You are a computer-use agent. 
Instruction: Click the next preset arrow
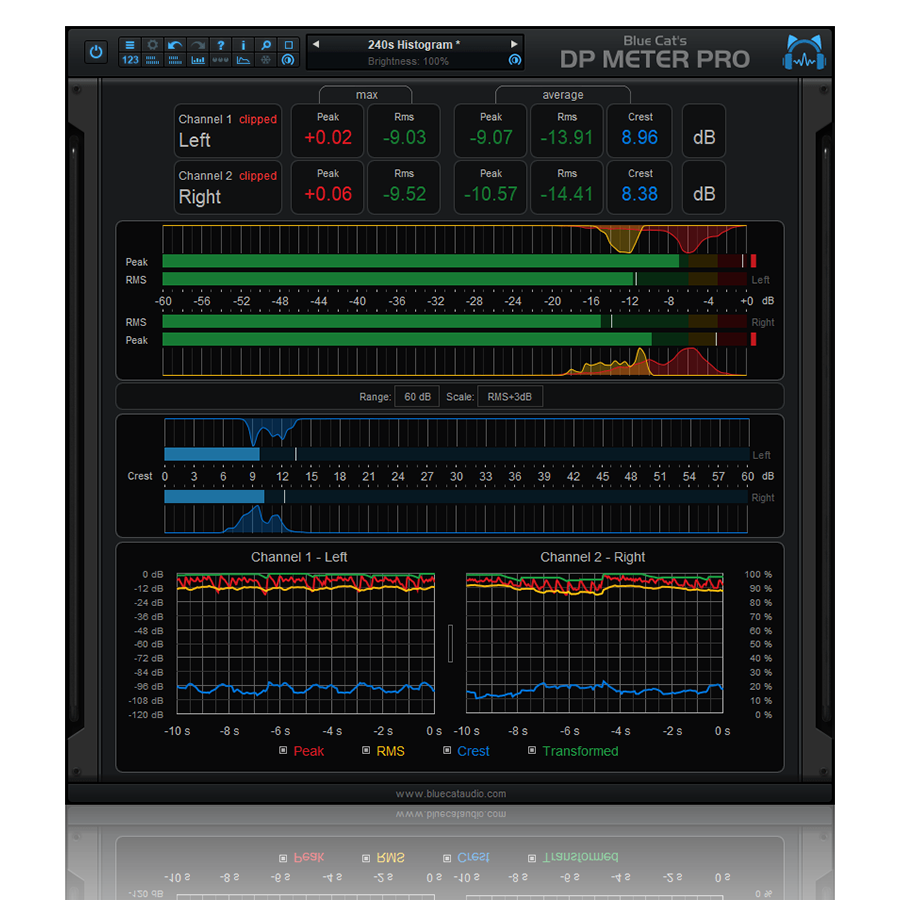point(515,44)
